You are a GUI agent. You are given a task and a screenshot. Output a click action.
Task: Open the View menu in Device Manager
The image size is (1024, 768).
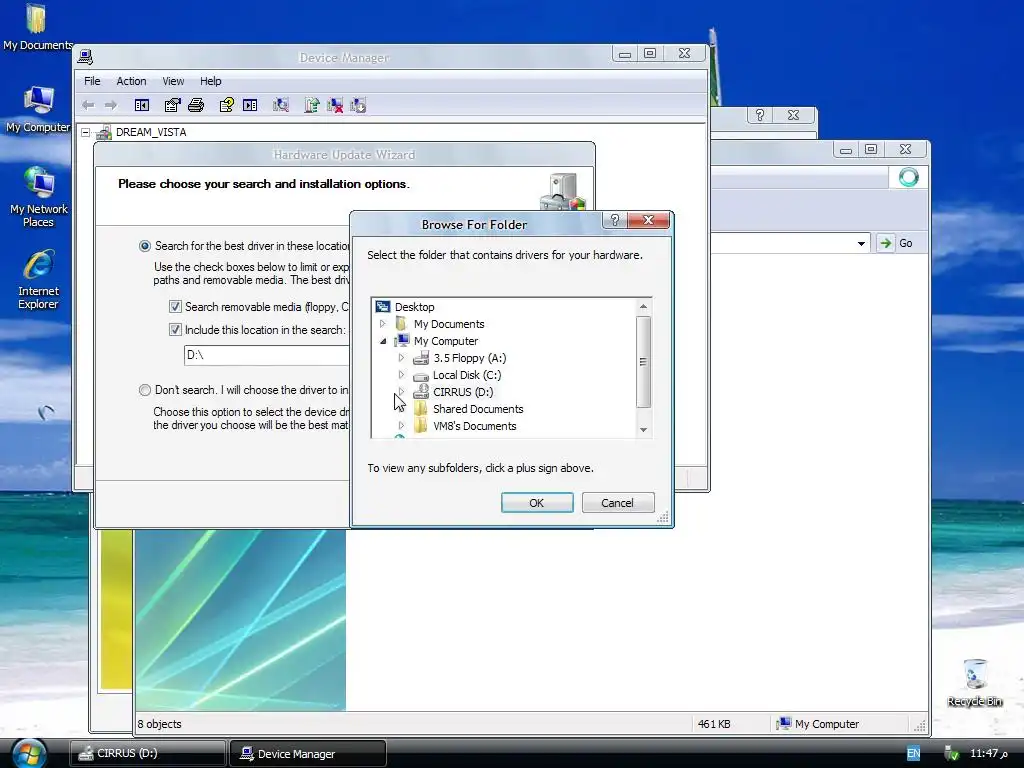pos(173,81)
